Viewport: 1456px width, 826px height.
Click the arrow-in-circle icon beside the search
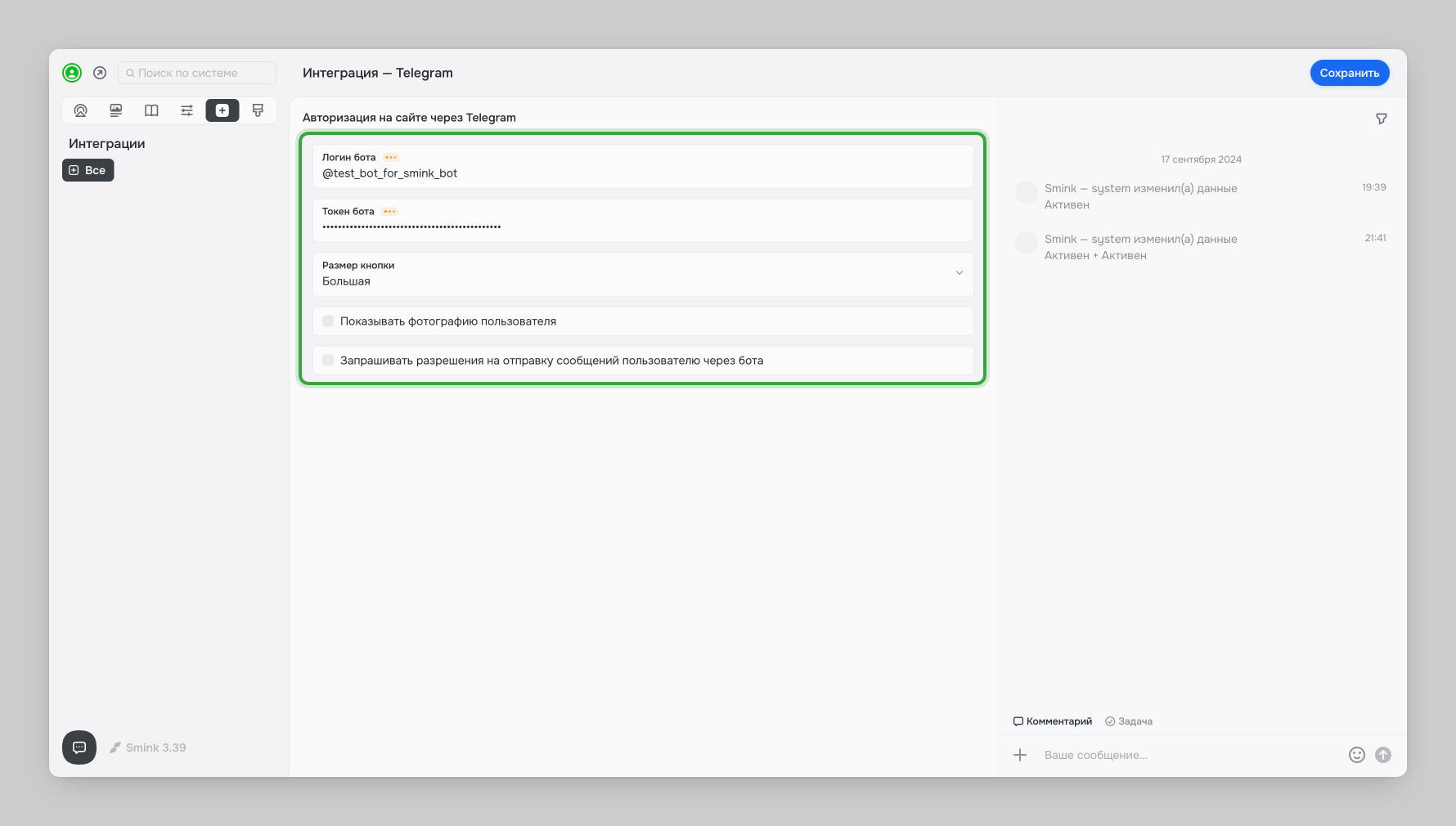pos(100,73)
